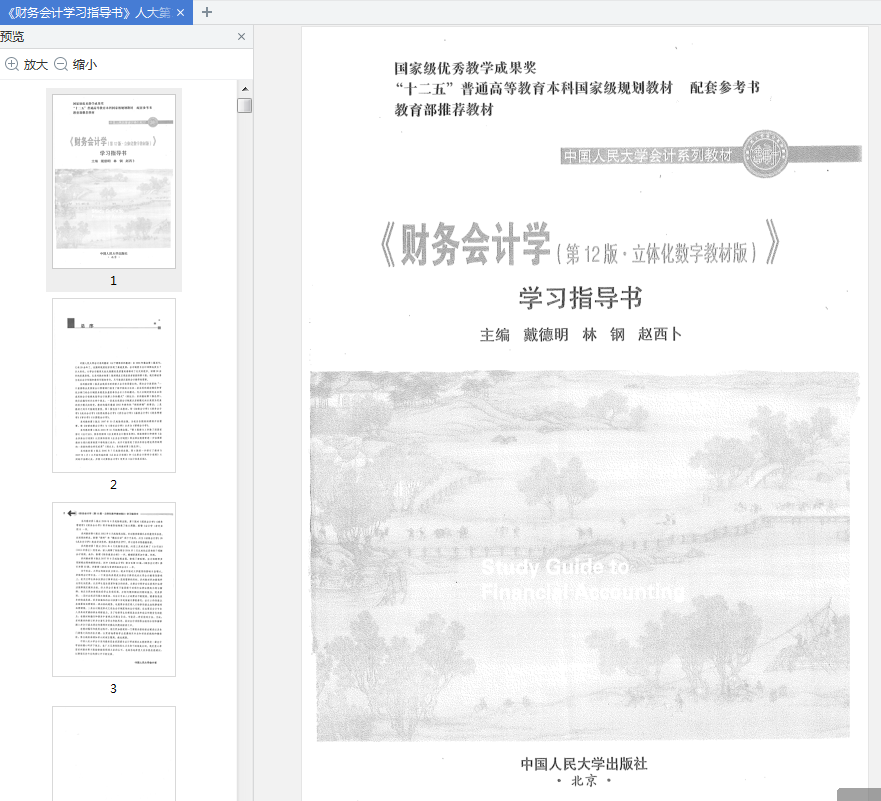Click the 缩小 text label
Image resolution: width=881 pixels, height=801 pixels.
[x=85, y=65]
